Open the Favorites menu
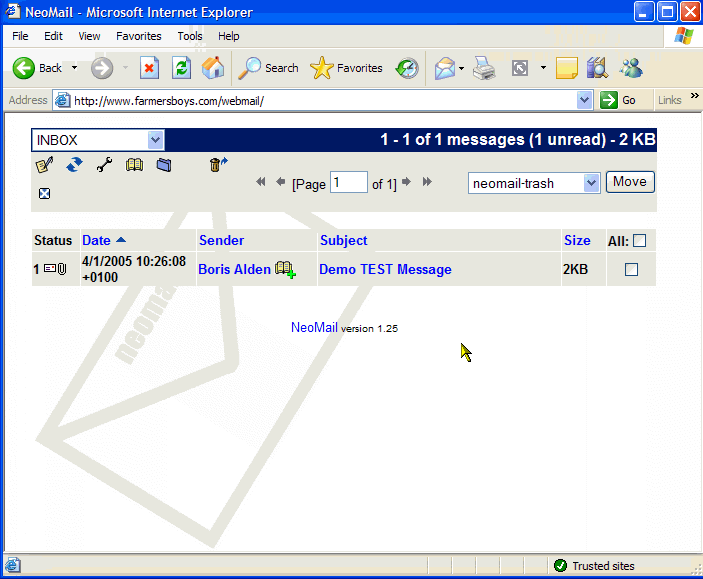The height and width of the screenshot is (579, 703). point(139,36)
